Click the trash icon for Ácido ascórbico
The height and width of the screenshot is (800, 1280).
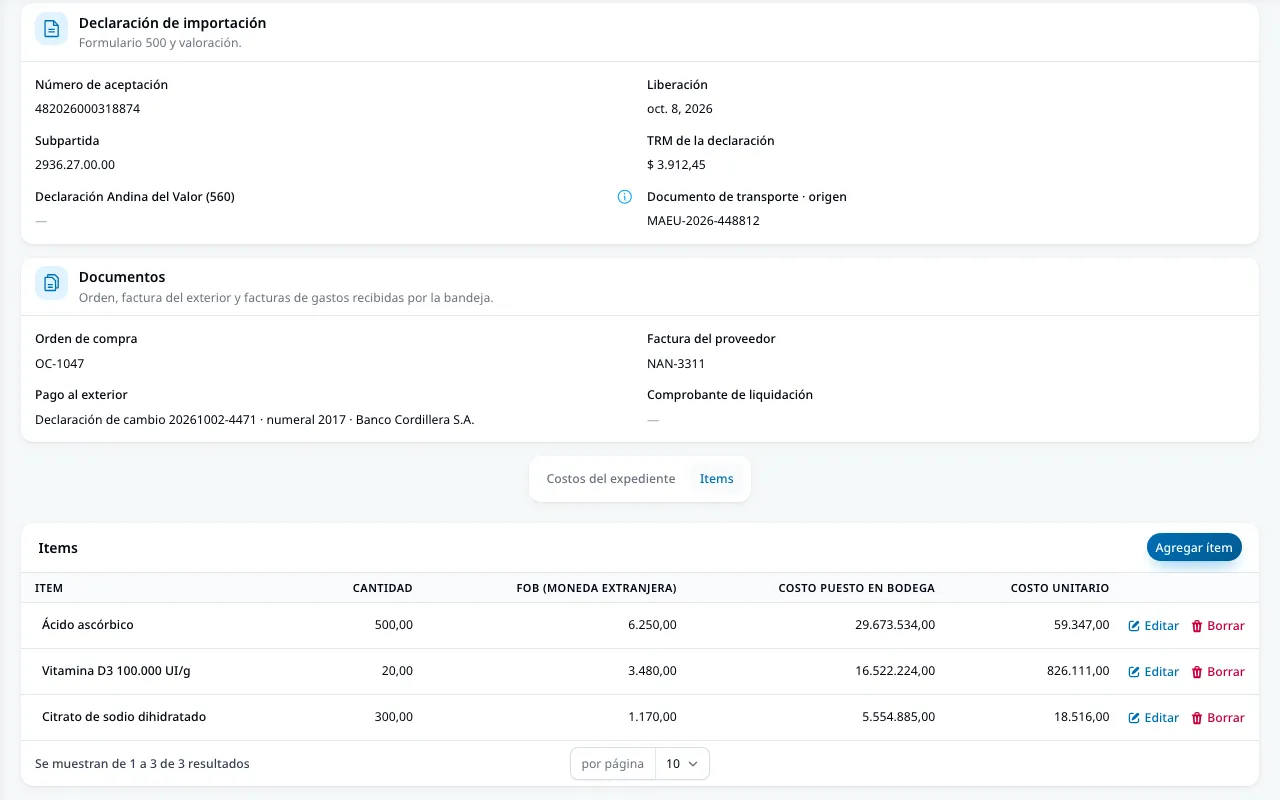[1197, 626]
